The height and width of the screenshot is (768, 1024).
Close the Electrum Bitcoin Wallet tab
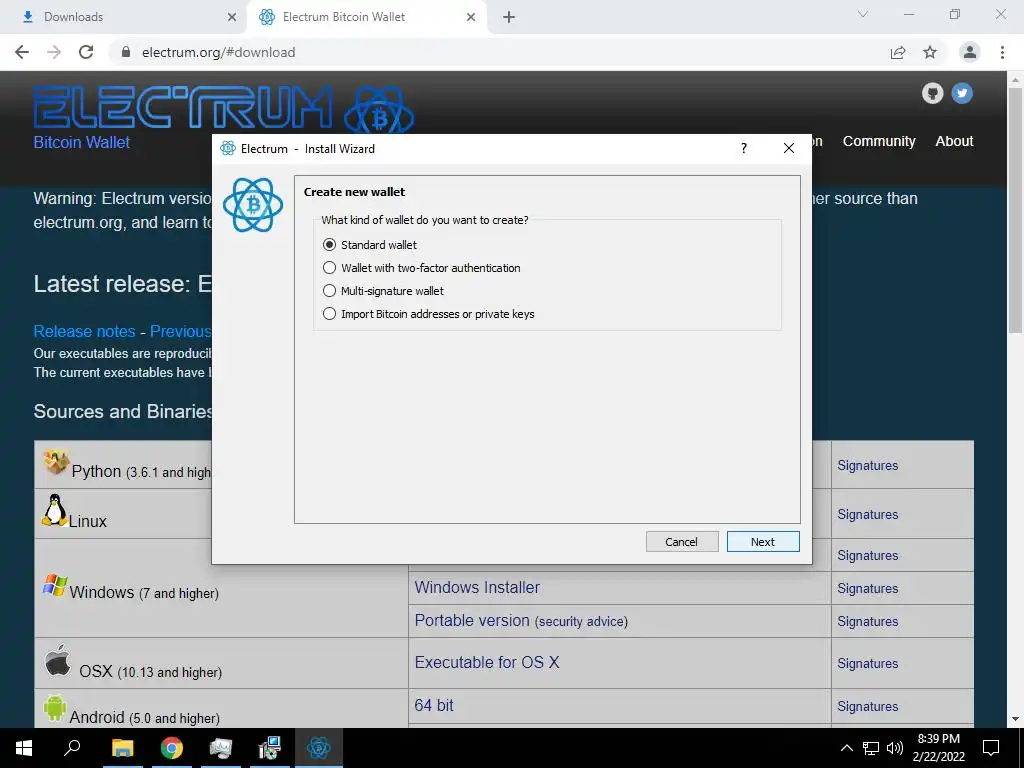coord(471,17)
